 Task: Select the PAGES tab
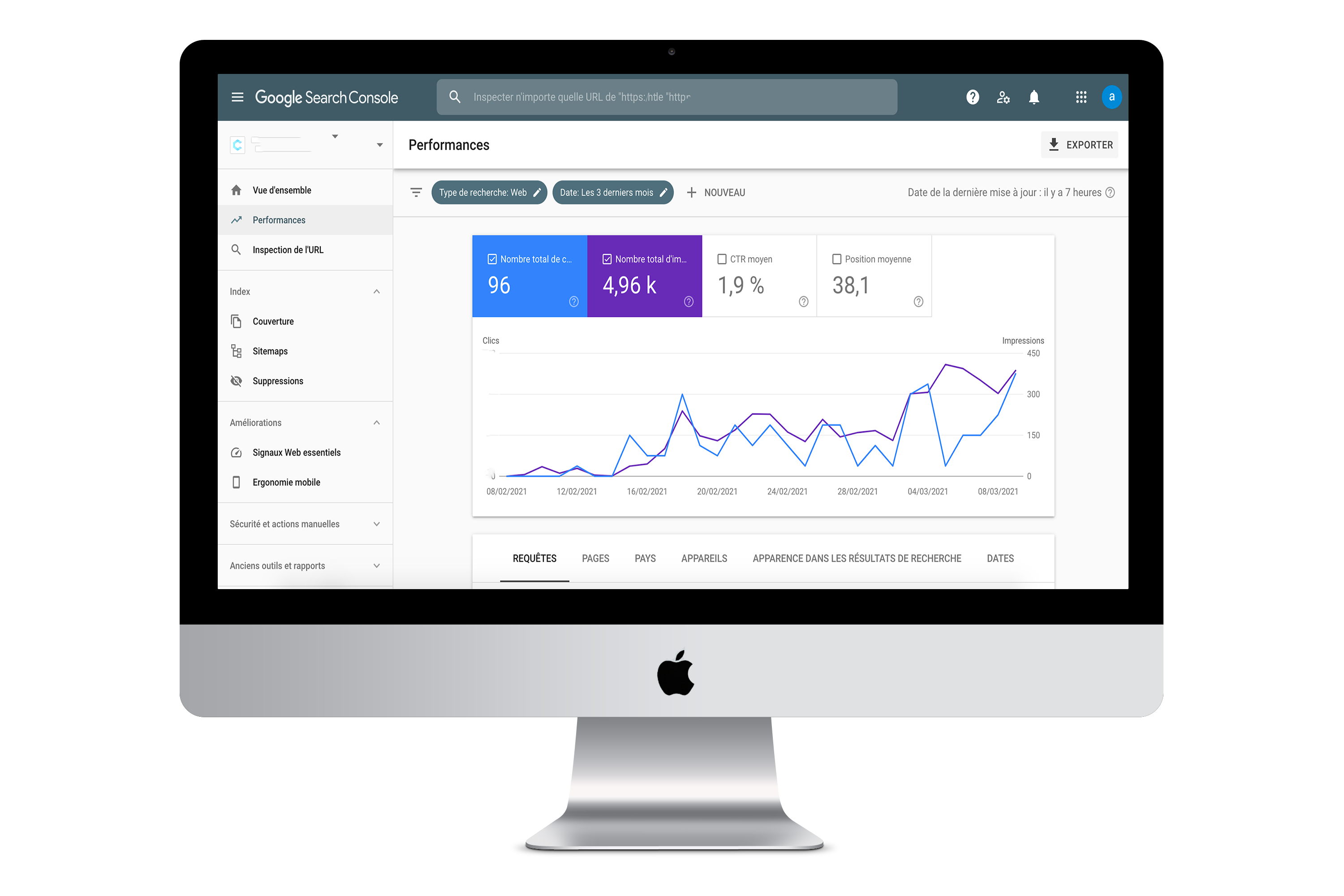(x=597, y=558)
